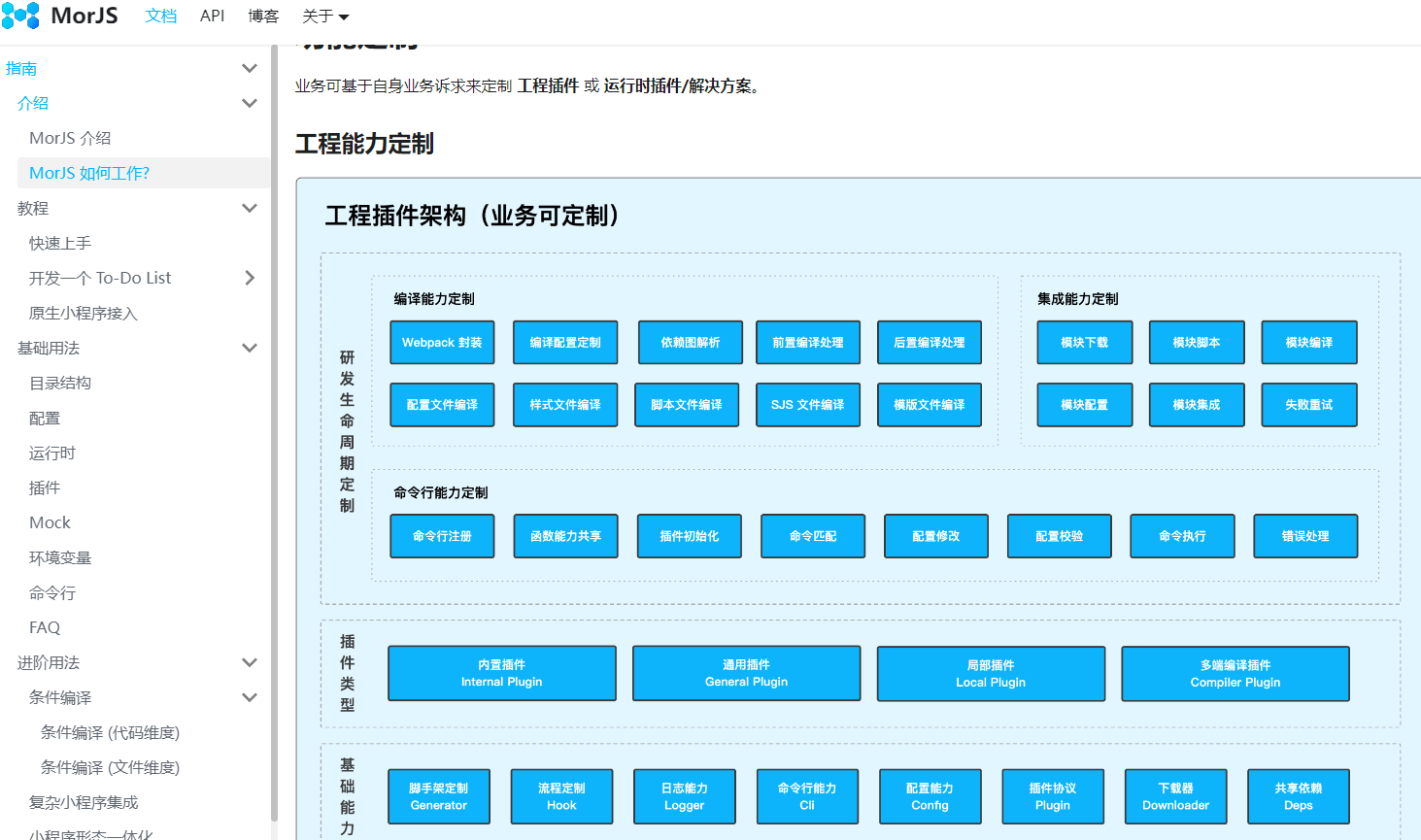The width and height of the screenshot is (1421, 840).
Task: Click the 前置编译处理 diagram box
Action: tap(808, 343)
